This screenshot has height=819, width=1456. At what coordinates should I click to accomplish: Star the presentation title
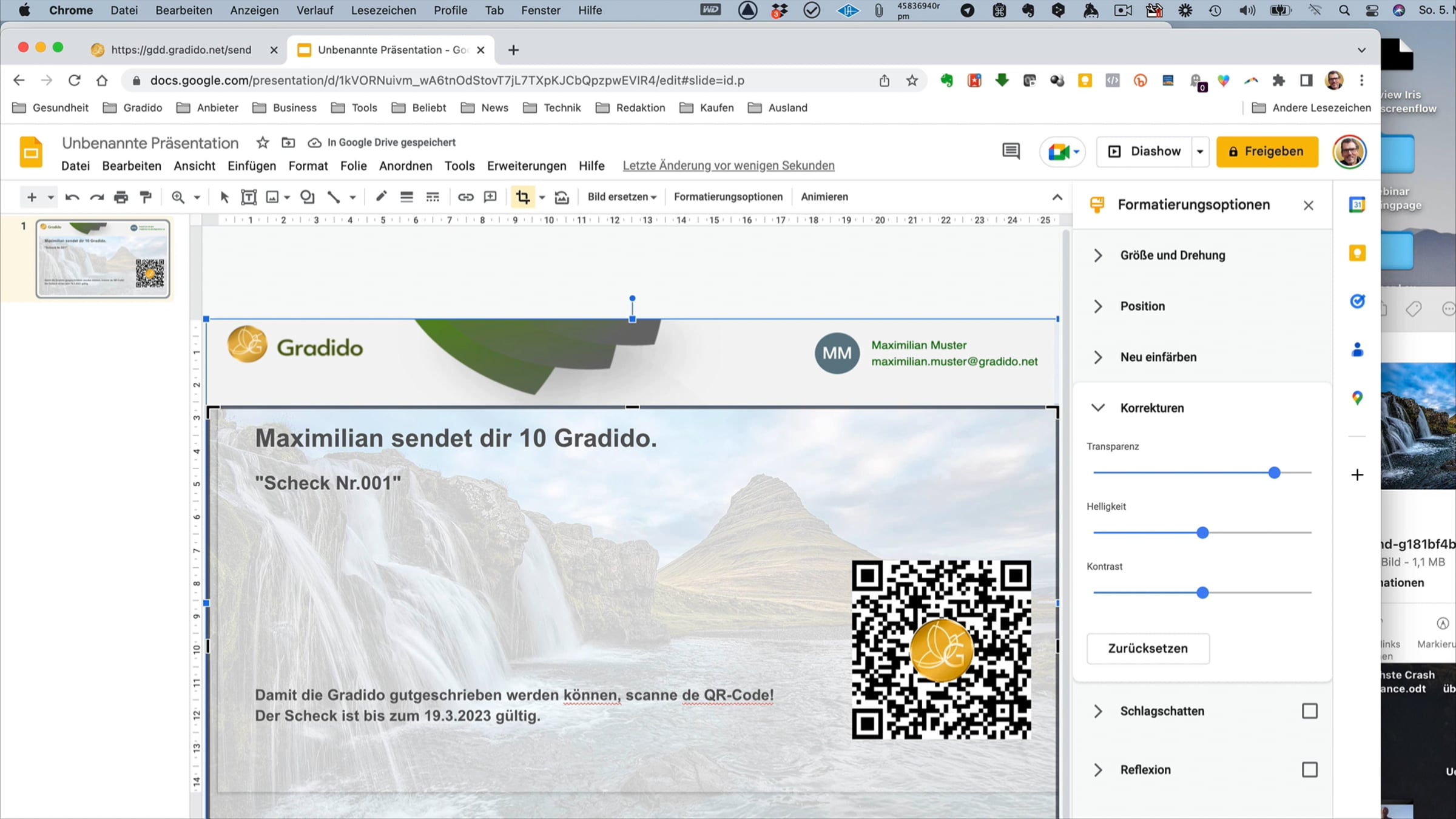263,143
